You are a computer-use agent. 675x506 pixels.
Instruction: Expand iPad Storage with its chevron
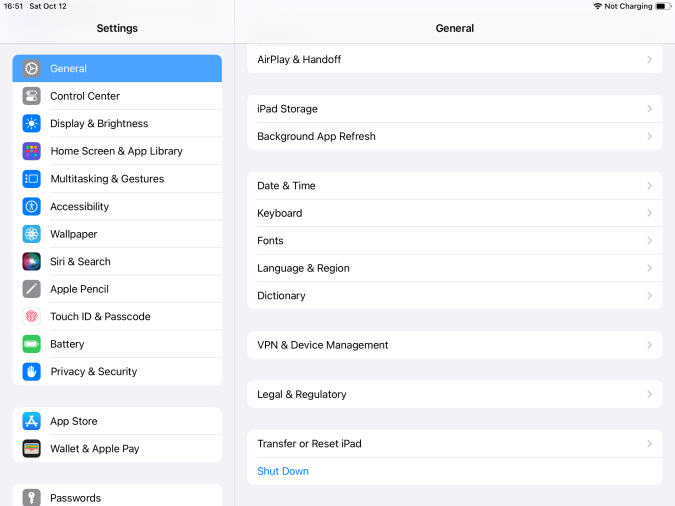(649, 109)
